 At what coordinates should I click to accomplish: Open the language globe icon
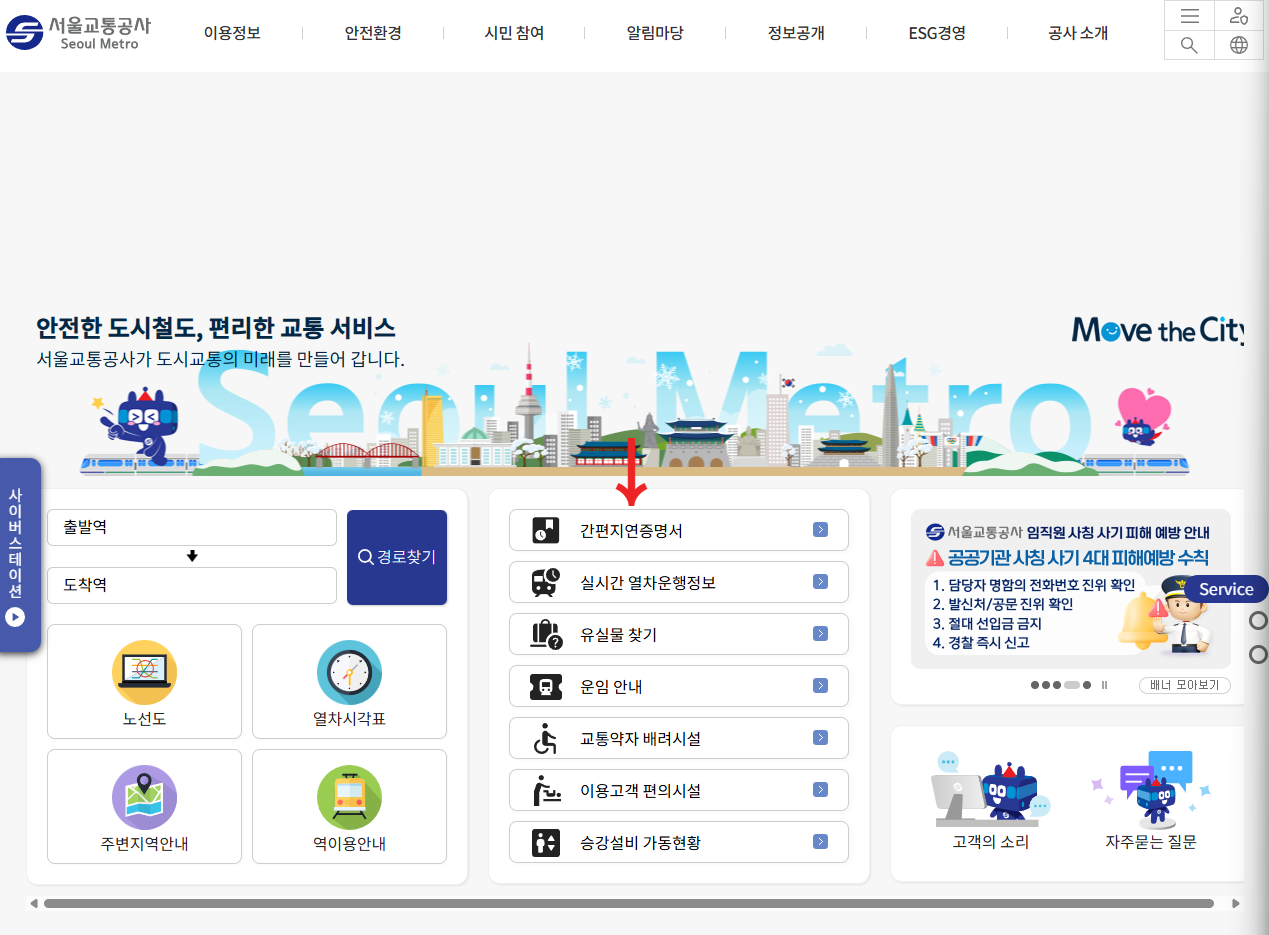pyautogui.click(x=1238, y=45)
